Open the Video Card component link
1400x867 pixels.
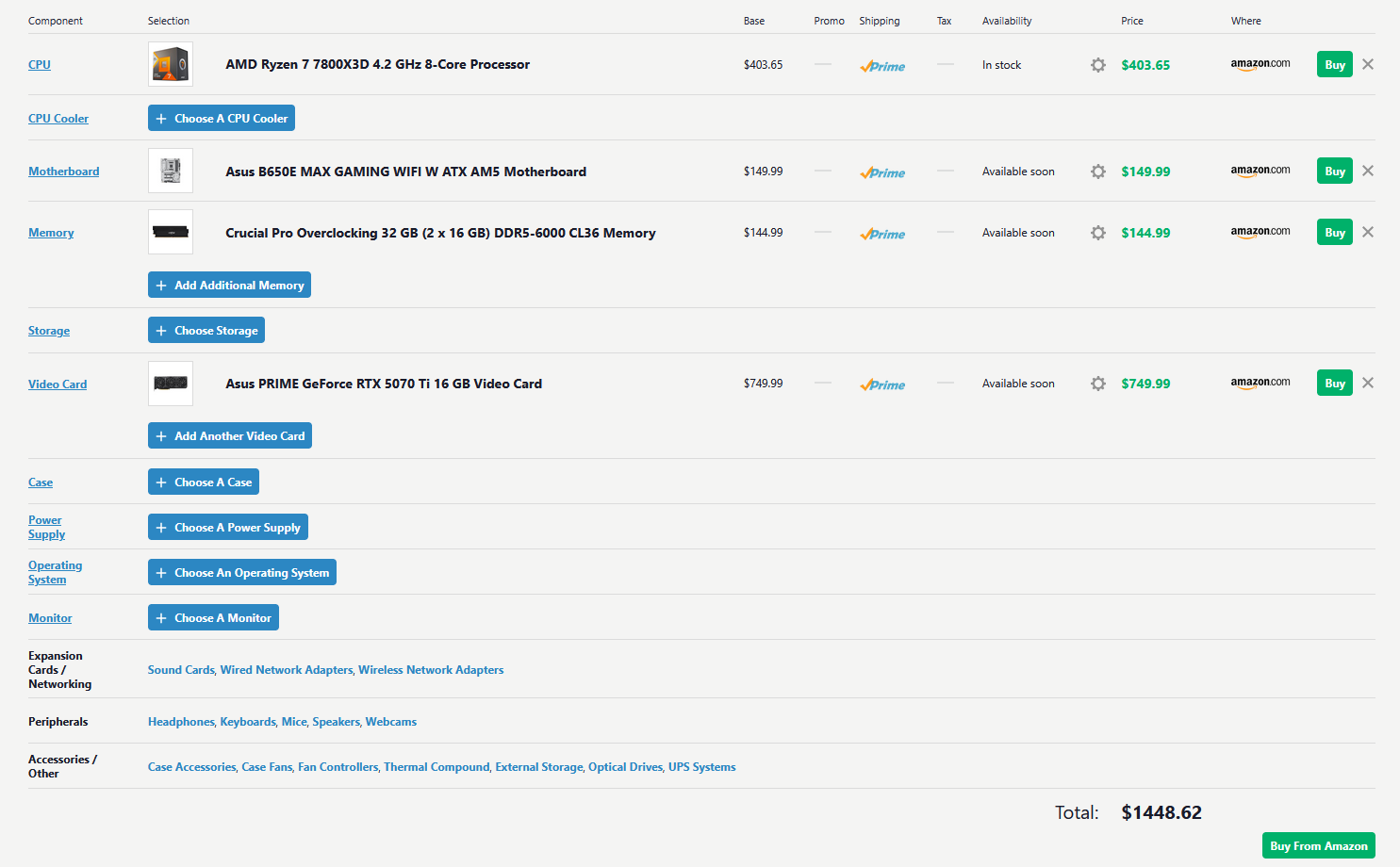click(58, 384)
